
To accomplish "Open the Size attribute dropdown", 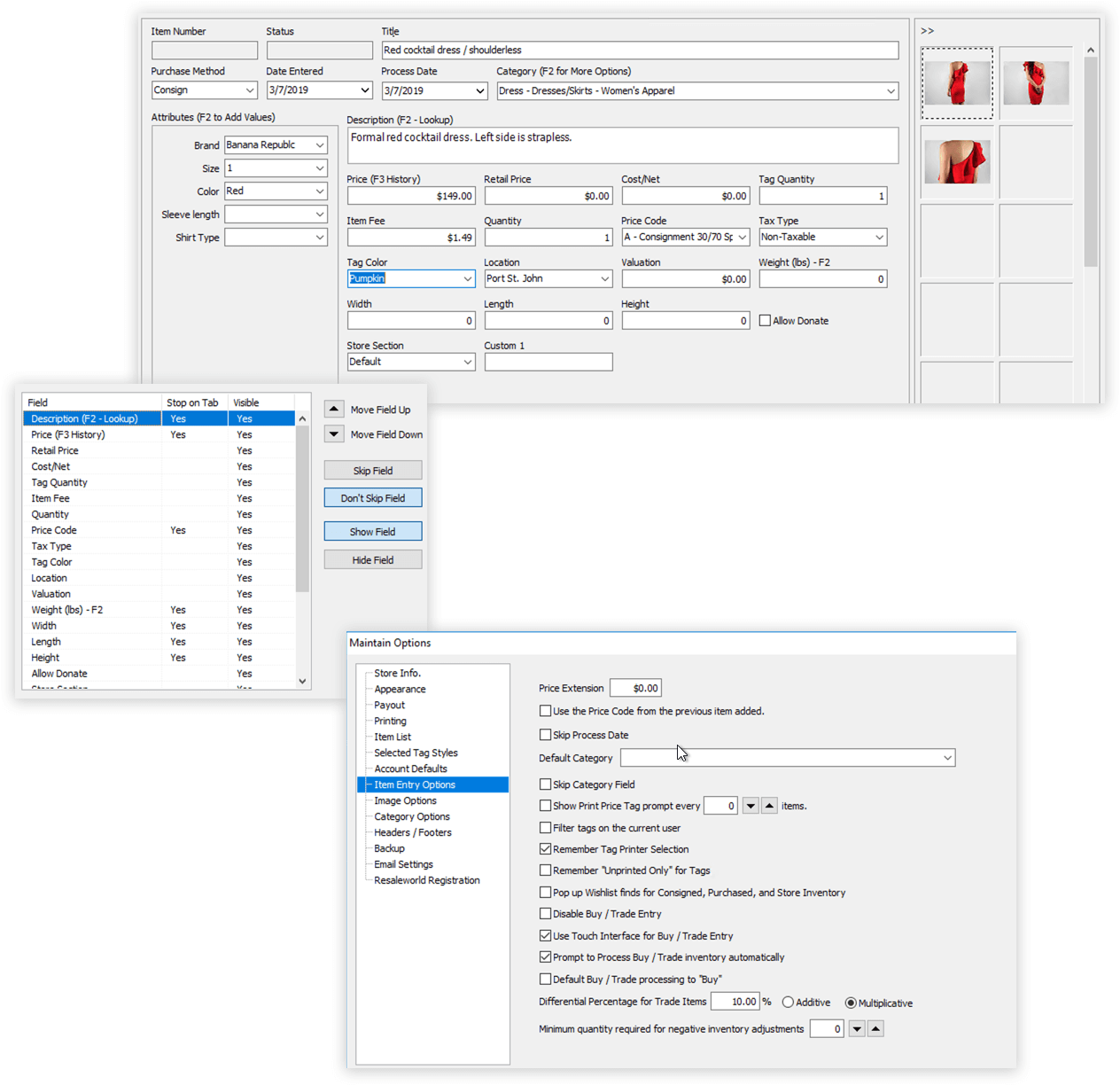I will (x=320, y=168).
